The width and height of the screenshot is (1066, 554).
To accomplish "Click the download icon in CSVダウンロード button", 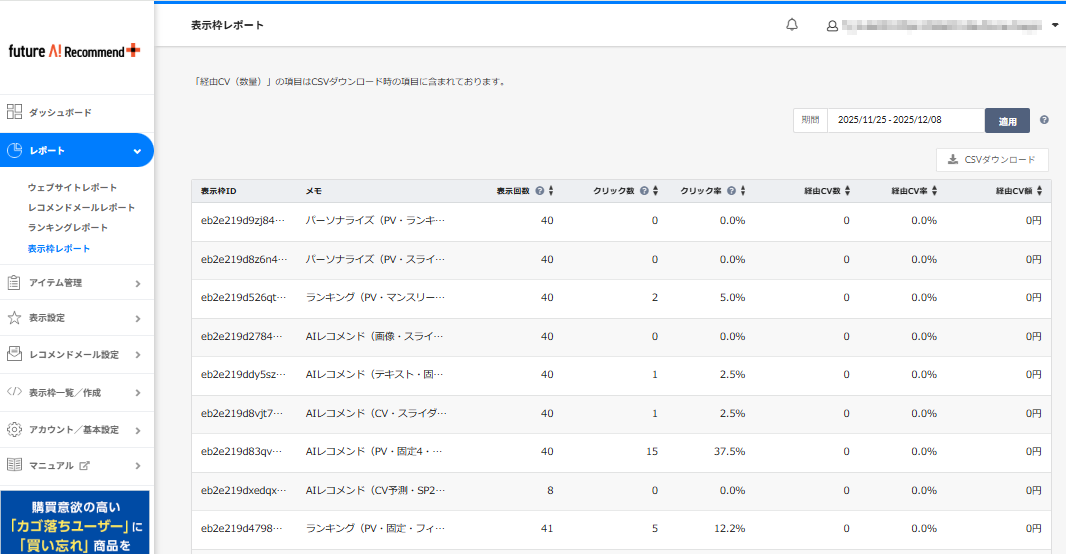I will 953,160.
